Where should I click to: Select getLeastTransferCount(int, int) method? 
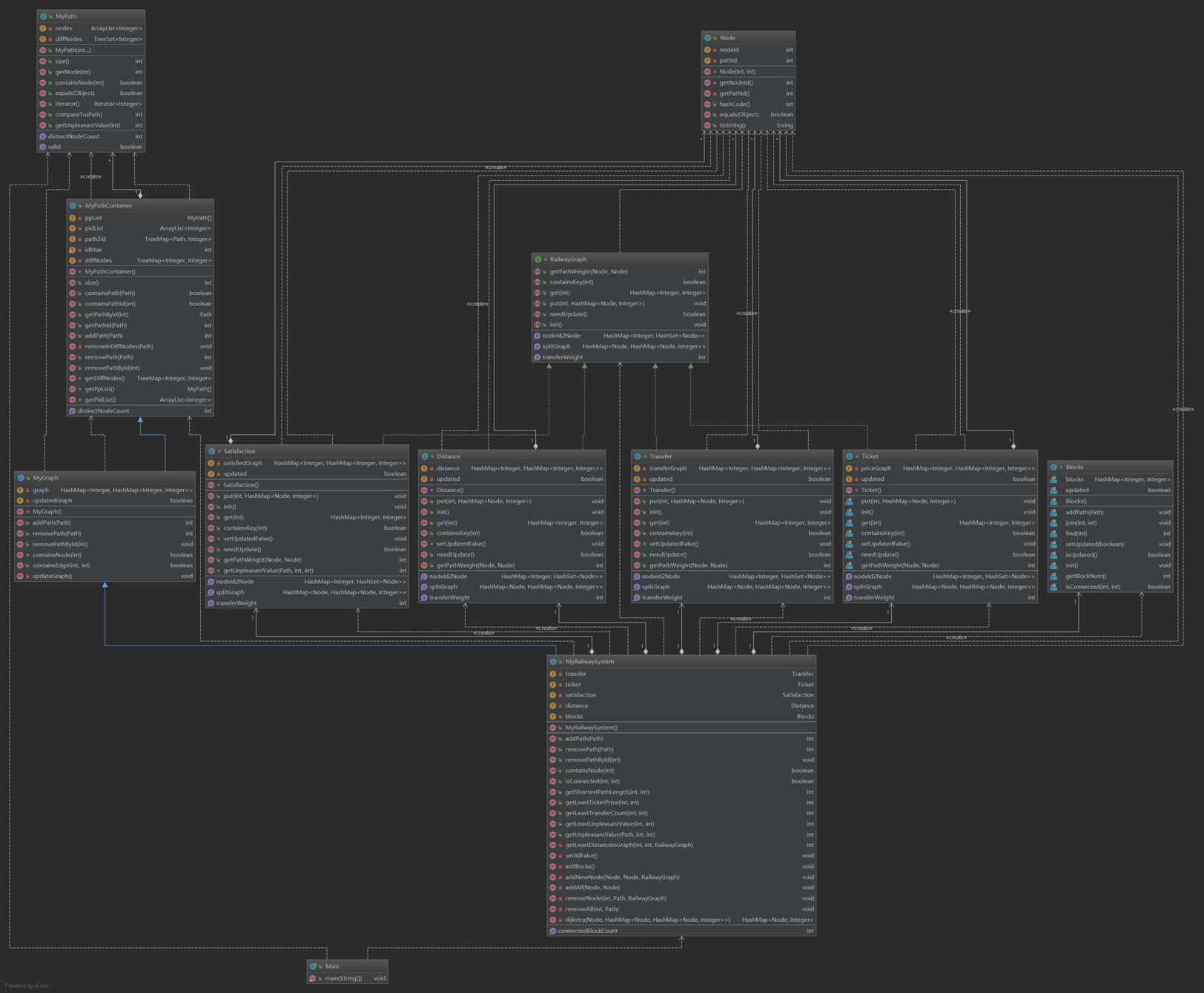606,814
